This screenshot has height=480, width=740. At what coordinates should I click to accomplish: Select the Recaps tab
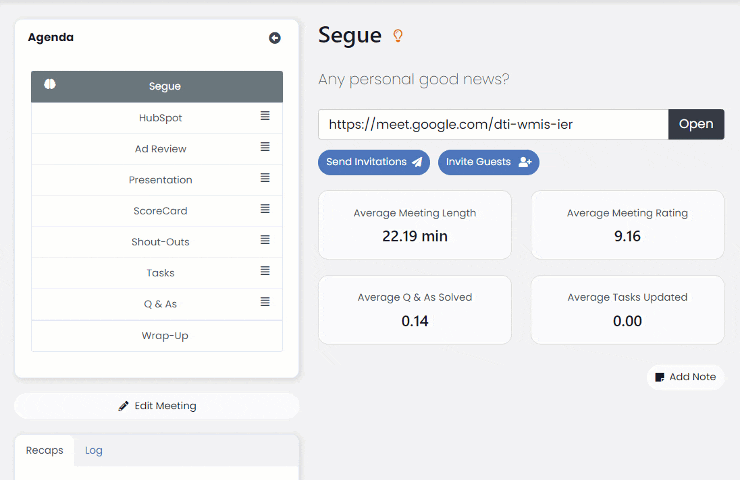(45, 450)
